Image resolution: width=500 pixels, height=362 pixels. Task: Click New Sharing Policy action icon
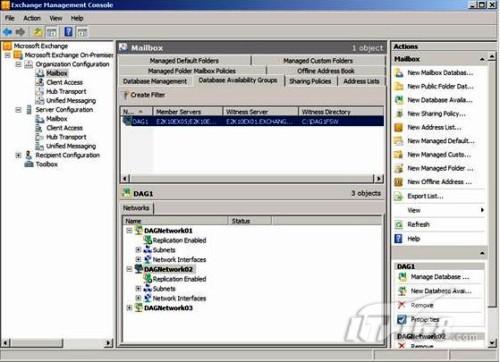(399, 114)
